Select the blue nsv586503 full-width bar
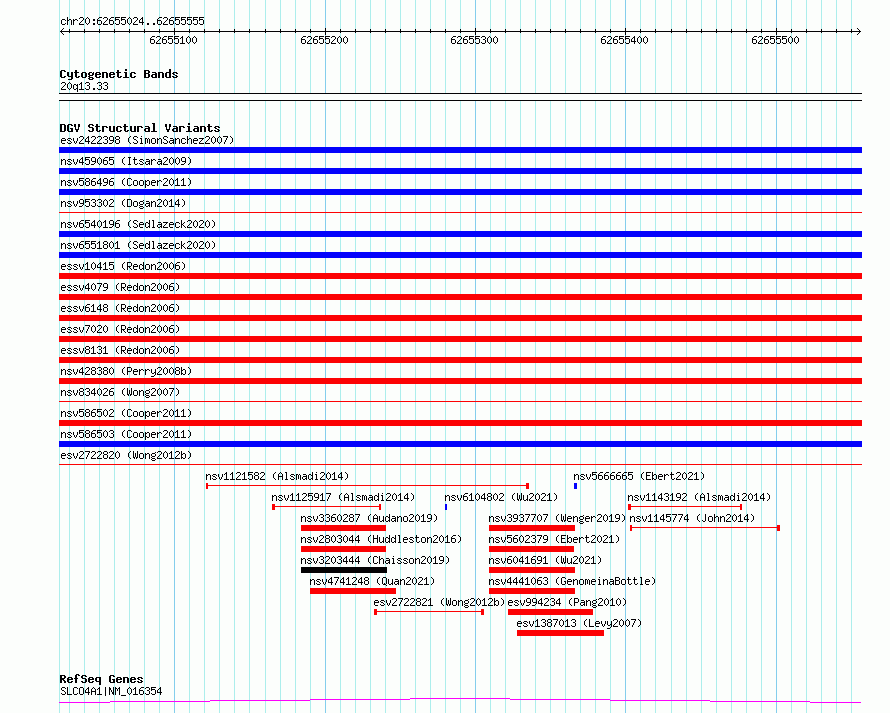The height and width of the screenshot is (713, 890). (460, 444)
